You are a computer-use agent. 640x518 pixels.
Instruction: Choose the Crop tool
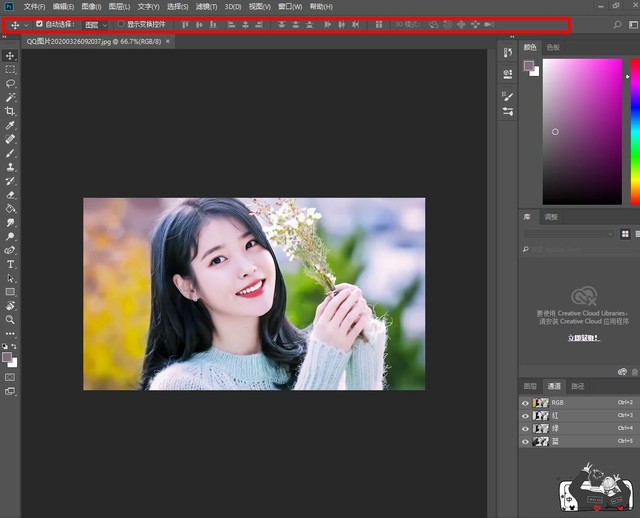point(10,112)
